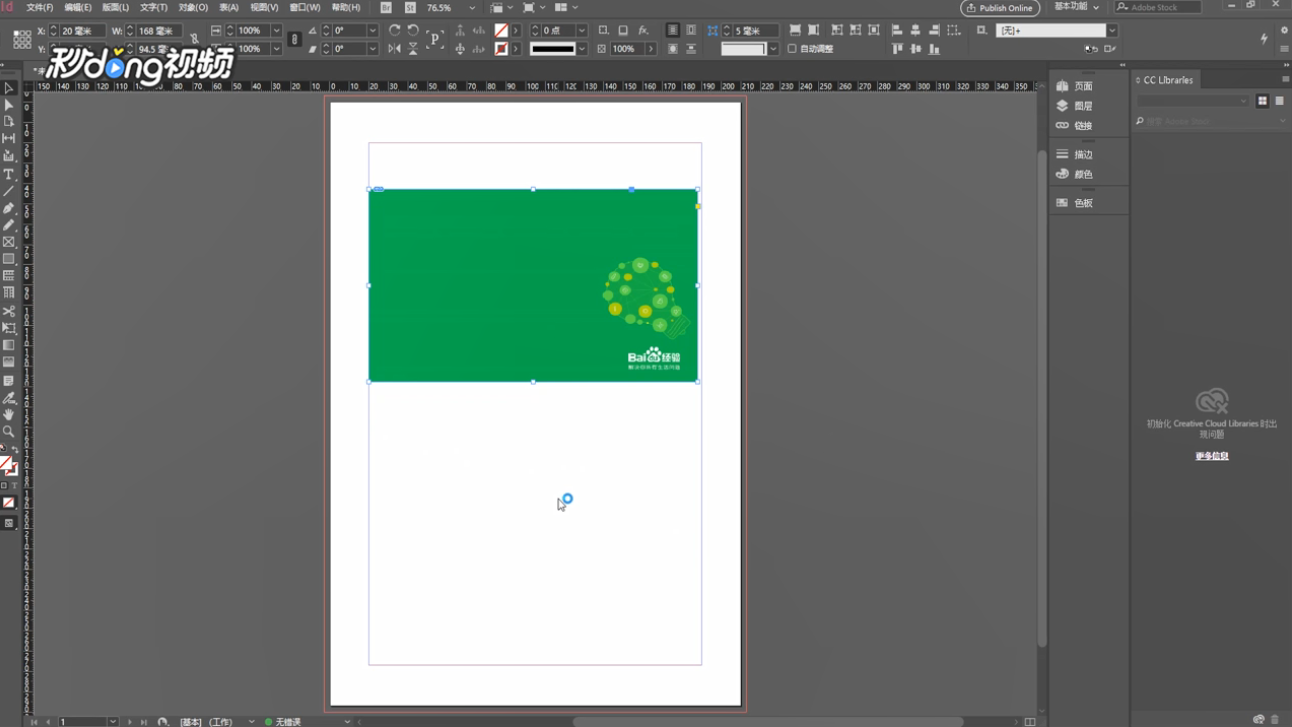The height and width of the screenshot is (727, 1292).
Task: Open the 对象(O) menu
Action: pos(193,7)
